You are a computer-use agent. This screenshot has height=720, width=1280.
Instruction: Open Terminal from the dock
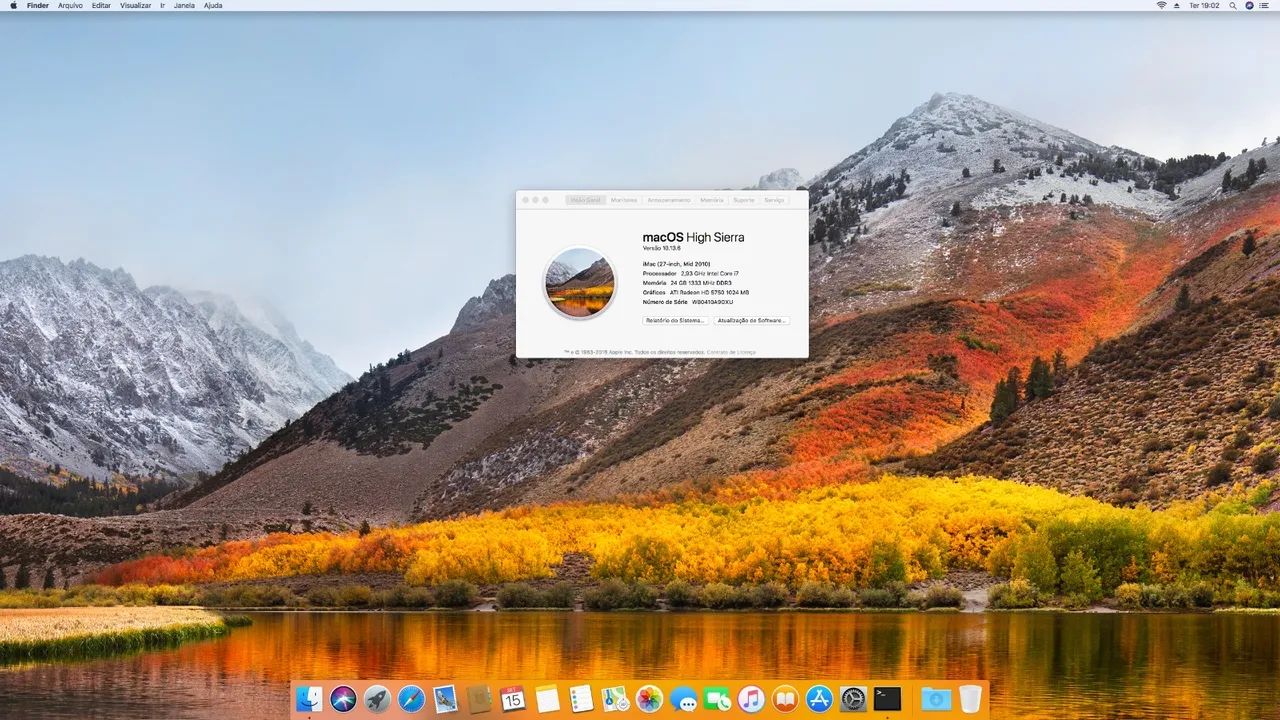point(887,699)
